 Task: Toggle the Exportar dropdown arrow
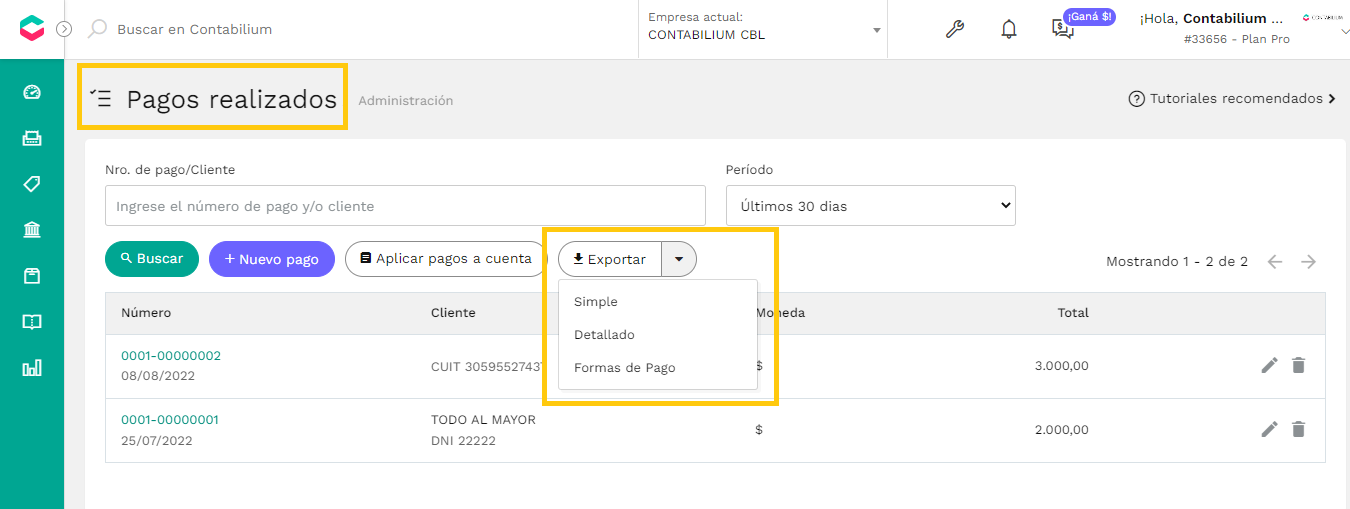(x=679, y=259)
